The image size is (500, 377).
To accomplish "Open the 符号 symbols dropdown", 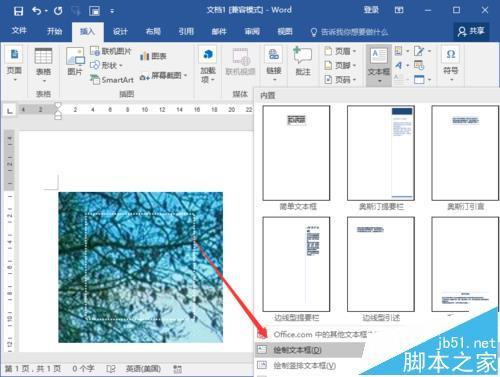I will tap(451, 65).
